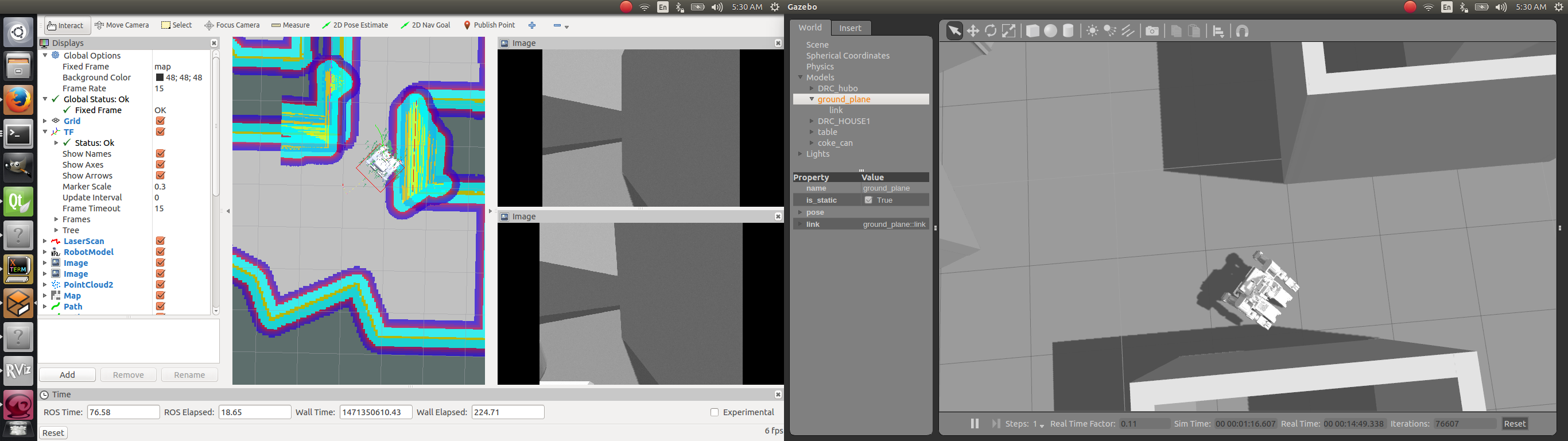Select Gazebo's arrow selection mode
The image size is (1568, 441).
pyautogui.click(x=954, y=31)
